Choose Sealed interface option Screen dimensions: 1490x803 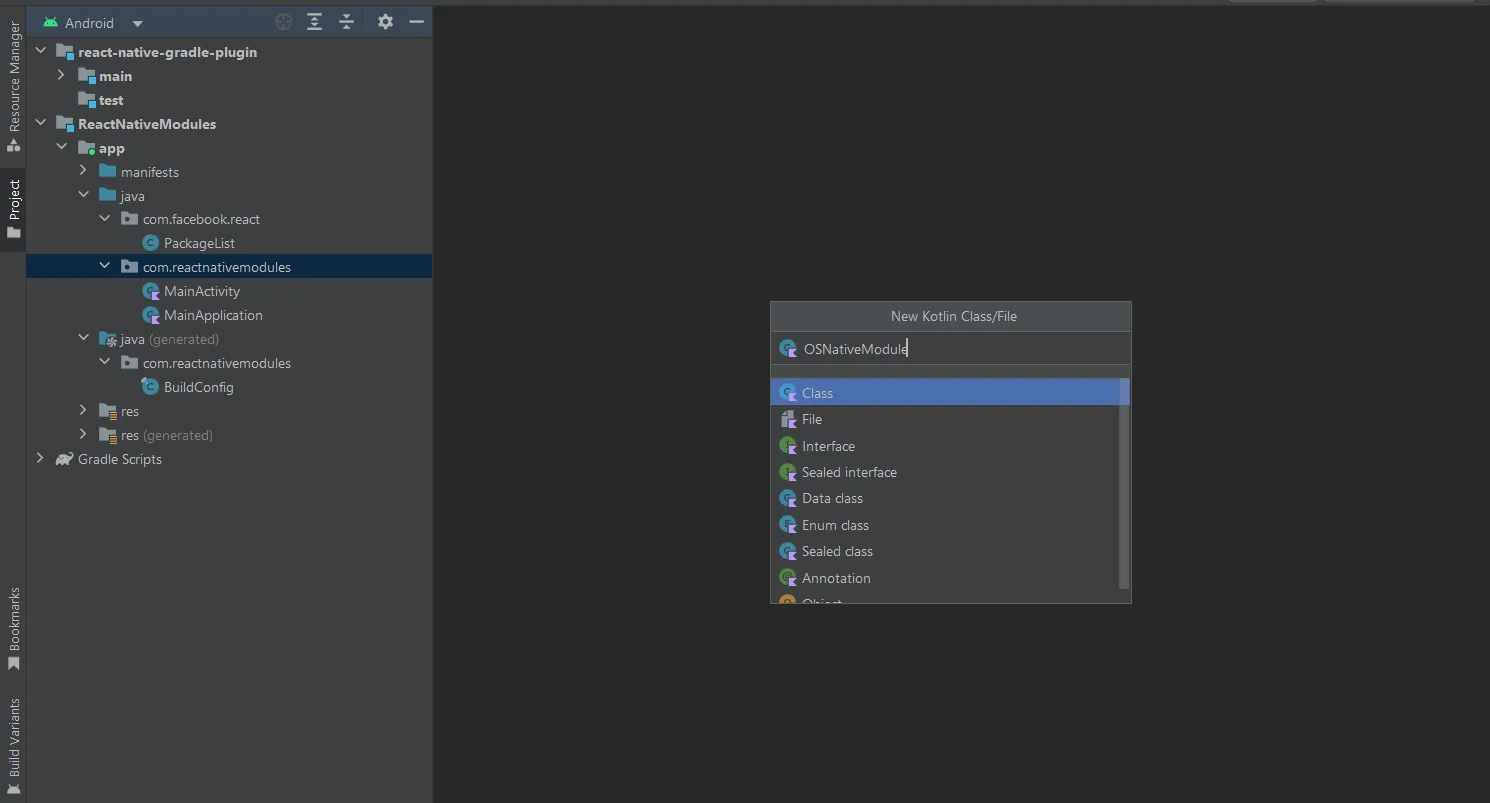945,472
